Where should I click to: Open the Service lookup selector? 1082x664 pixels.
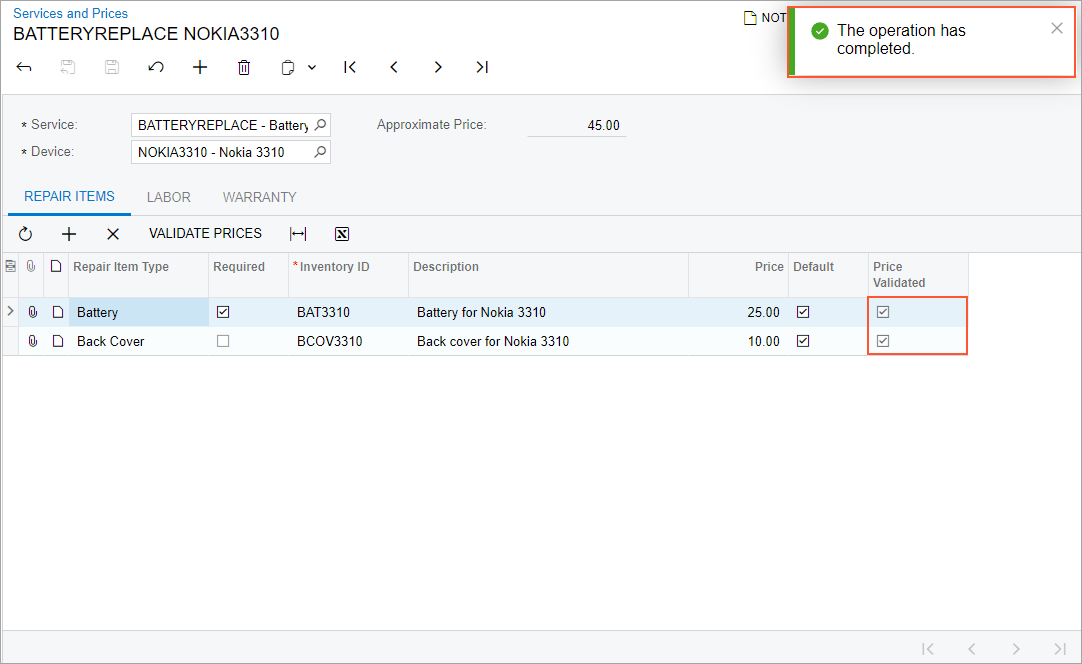point(320,125)
